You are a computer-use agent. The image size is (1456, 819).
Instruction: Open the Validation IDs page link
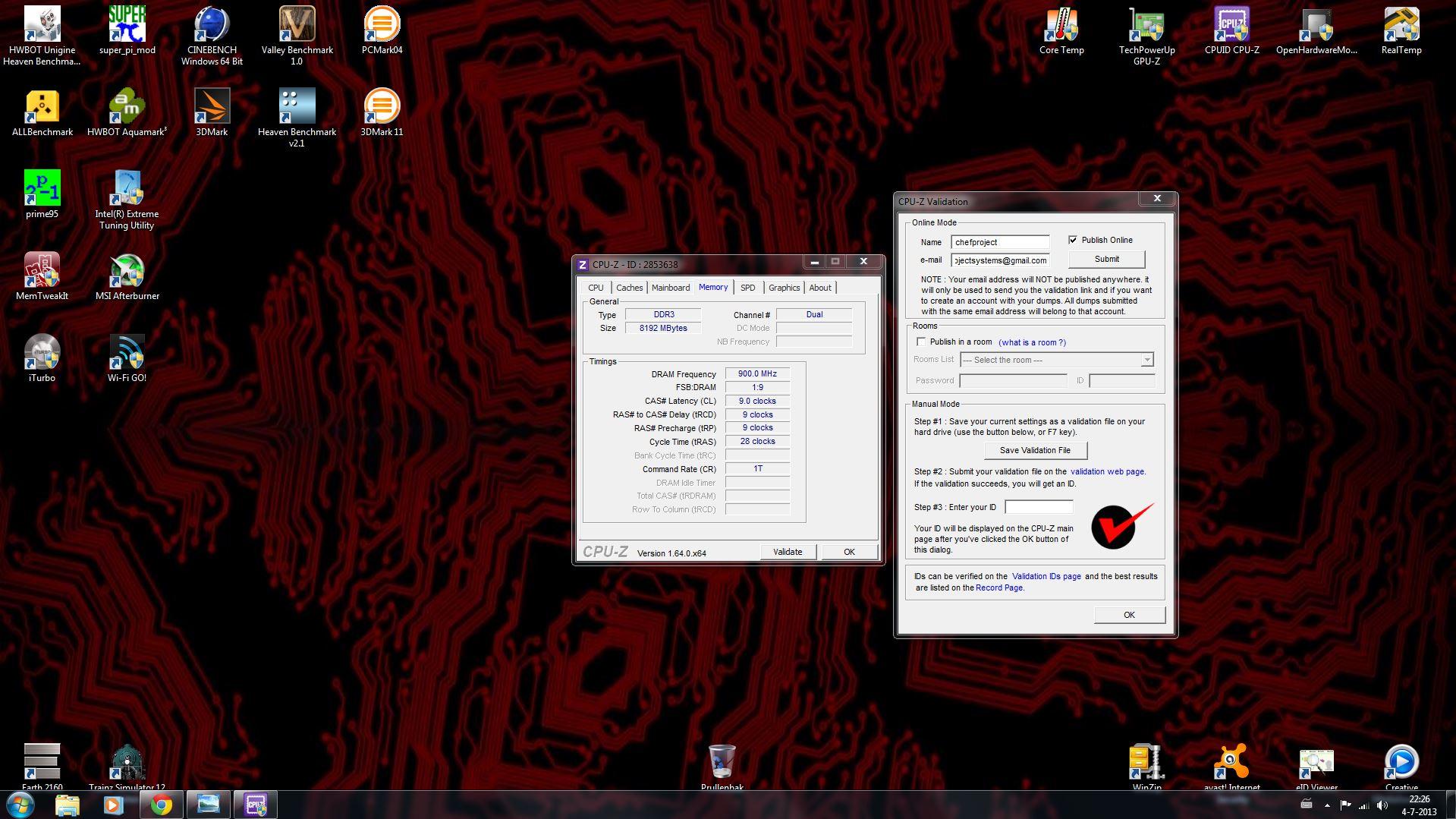coord(1046,576)
